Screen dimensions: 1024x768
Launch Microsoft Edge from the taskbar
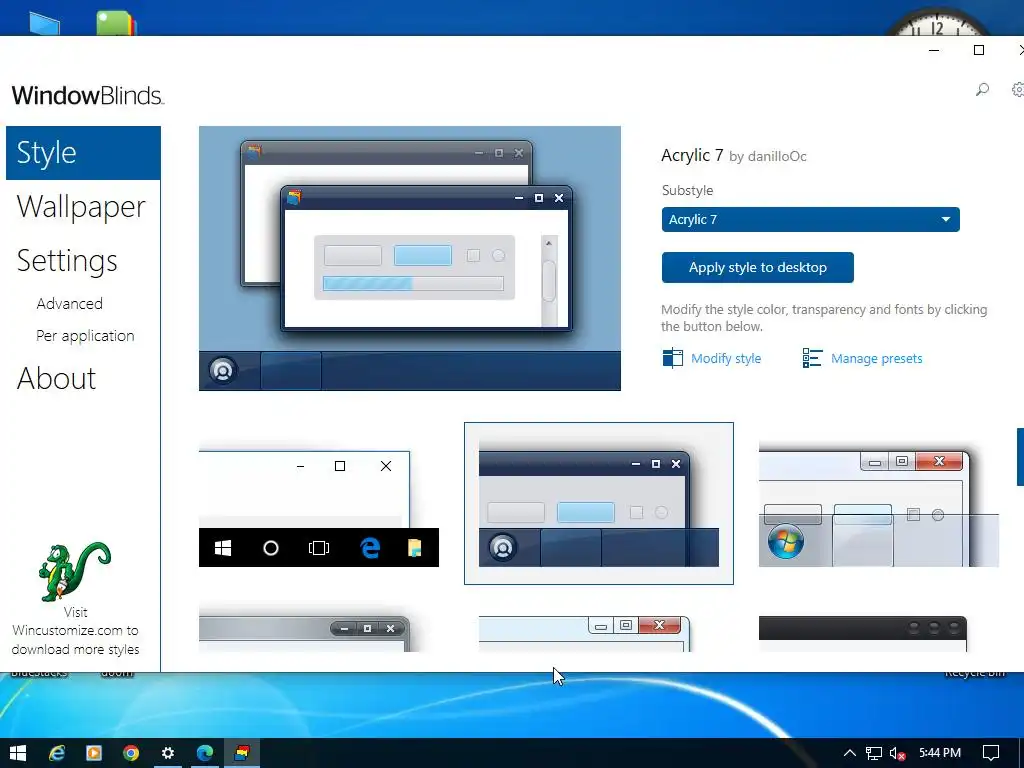(x=204, y=753)
